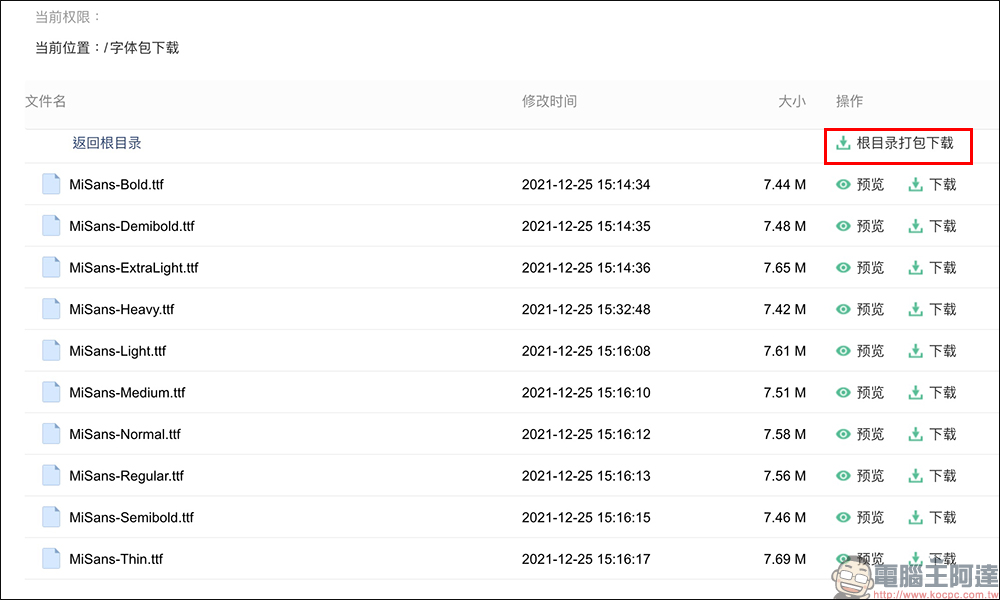Click the 操作 column header

coord(849,101)
